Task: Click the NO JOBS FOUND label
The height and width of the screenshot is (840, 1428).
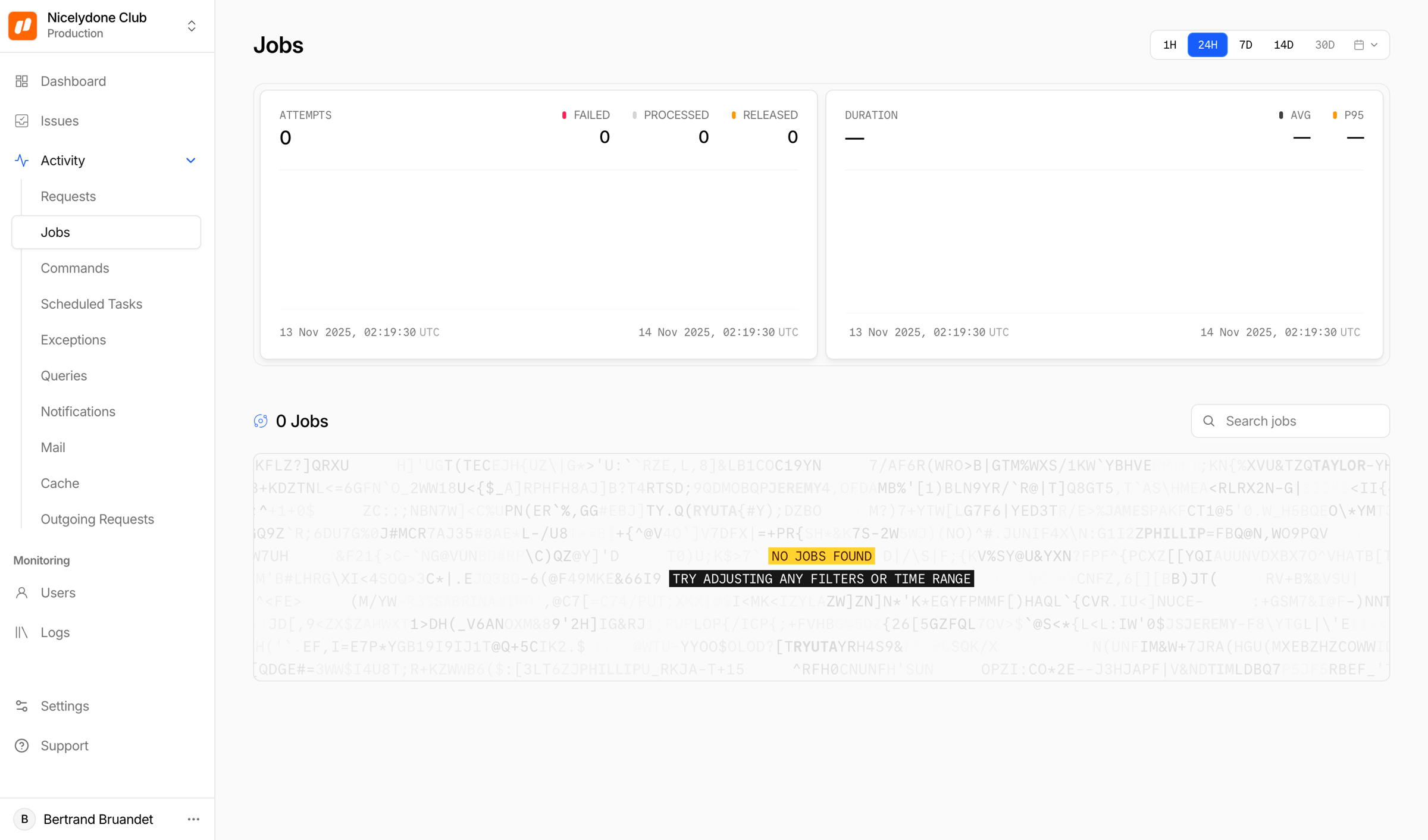Action: pyautogui.click(x=821, y=556)
